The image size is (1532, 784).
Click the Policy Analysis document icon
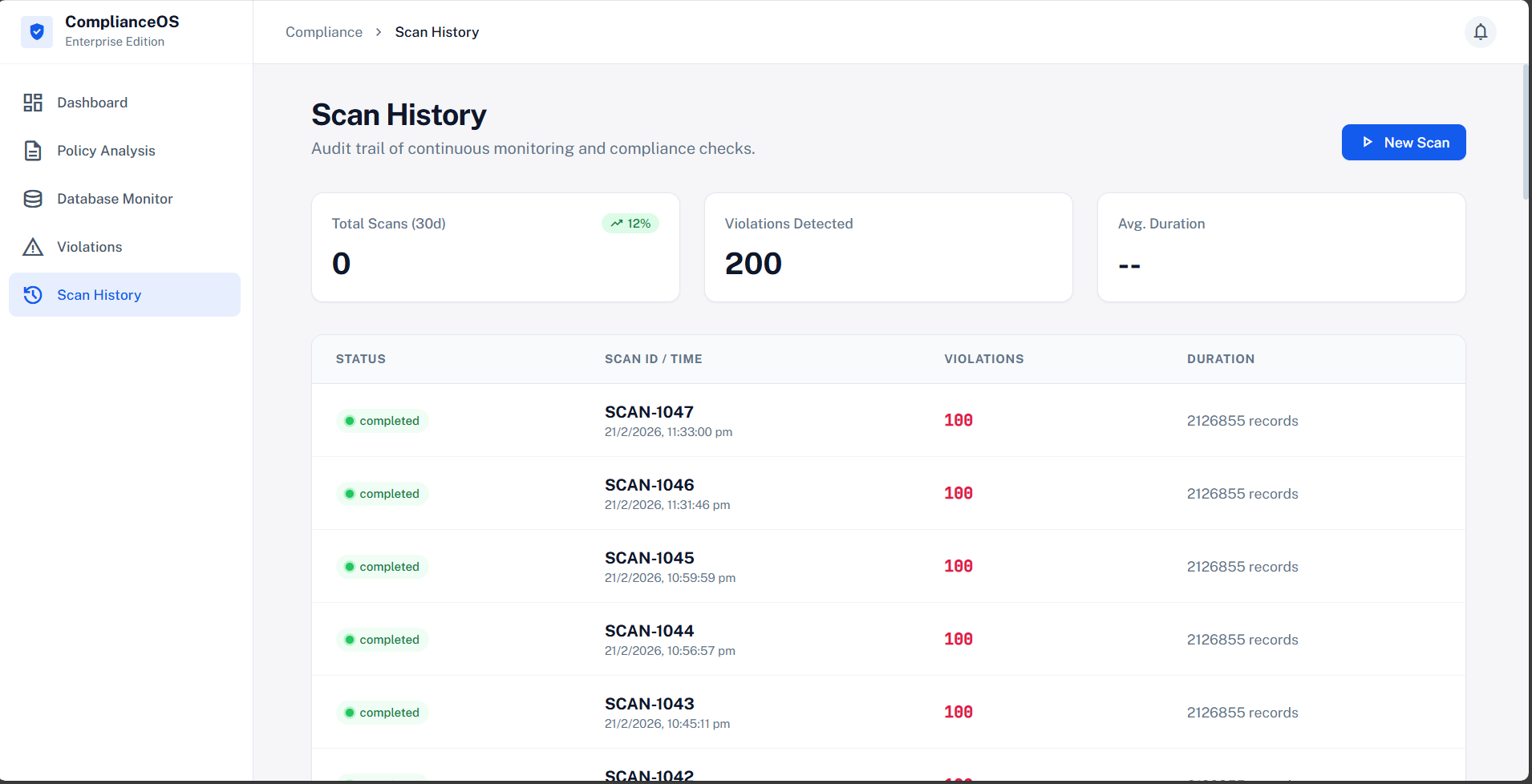point(33,151)
